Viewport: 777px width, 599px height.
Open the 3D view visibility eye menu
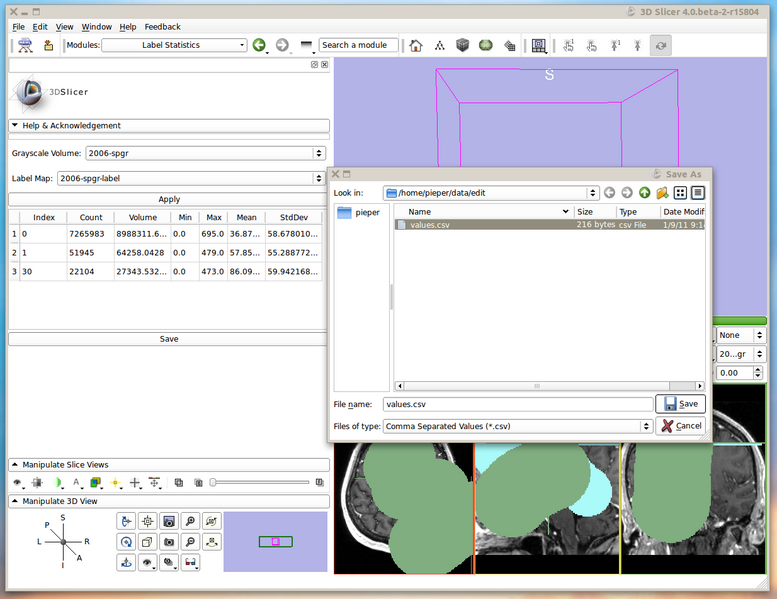tap(148, 563)
